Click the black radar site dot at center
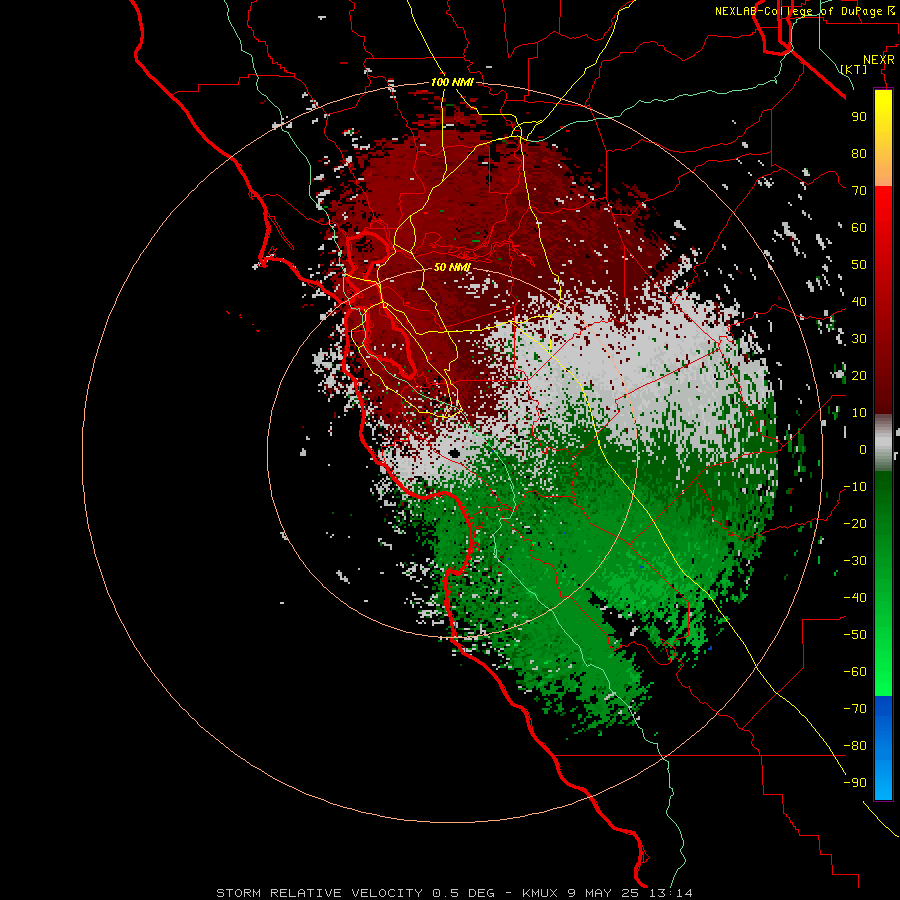The height and width of the screenshot is (900, 900). click(455, 453)
